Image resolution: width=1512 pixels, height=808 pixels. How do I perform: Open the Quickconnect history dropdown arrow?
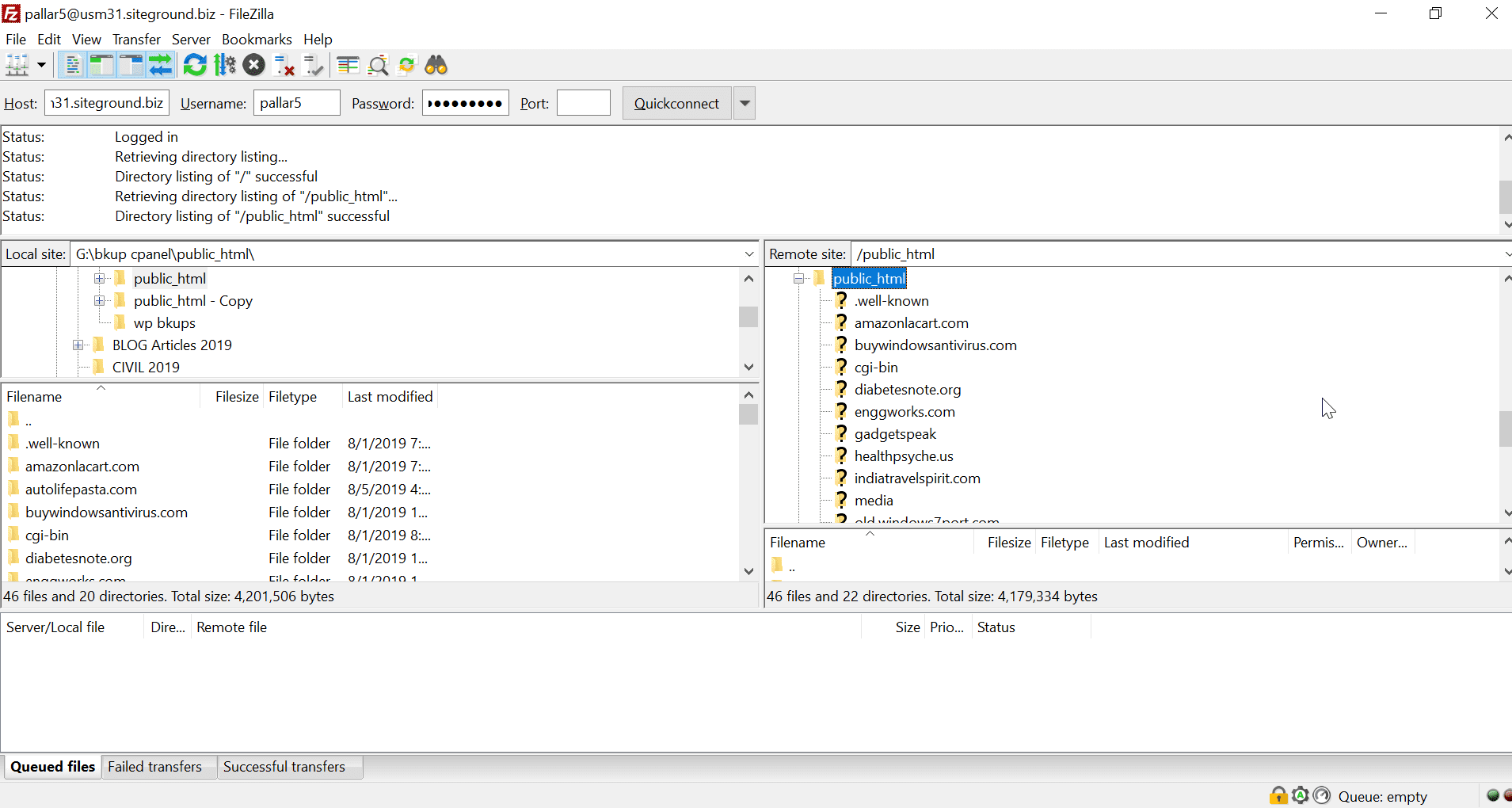tap(744, 104)
